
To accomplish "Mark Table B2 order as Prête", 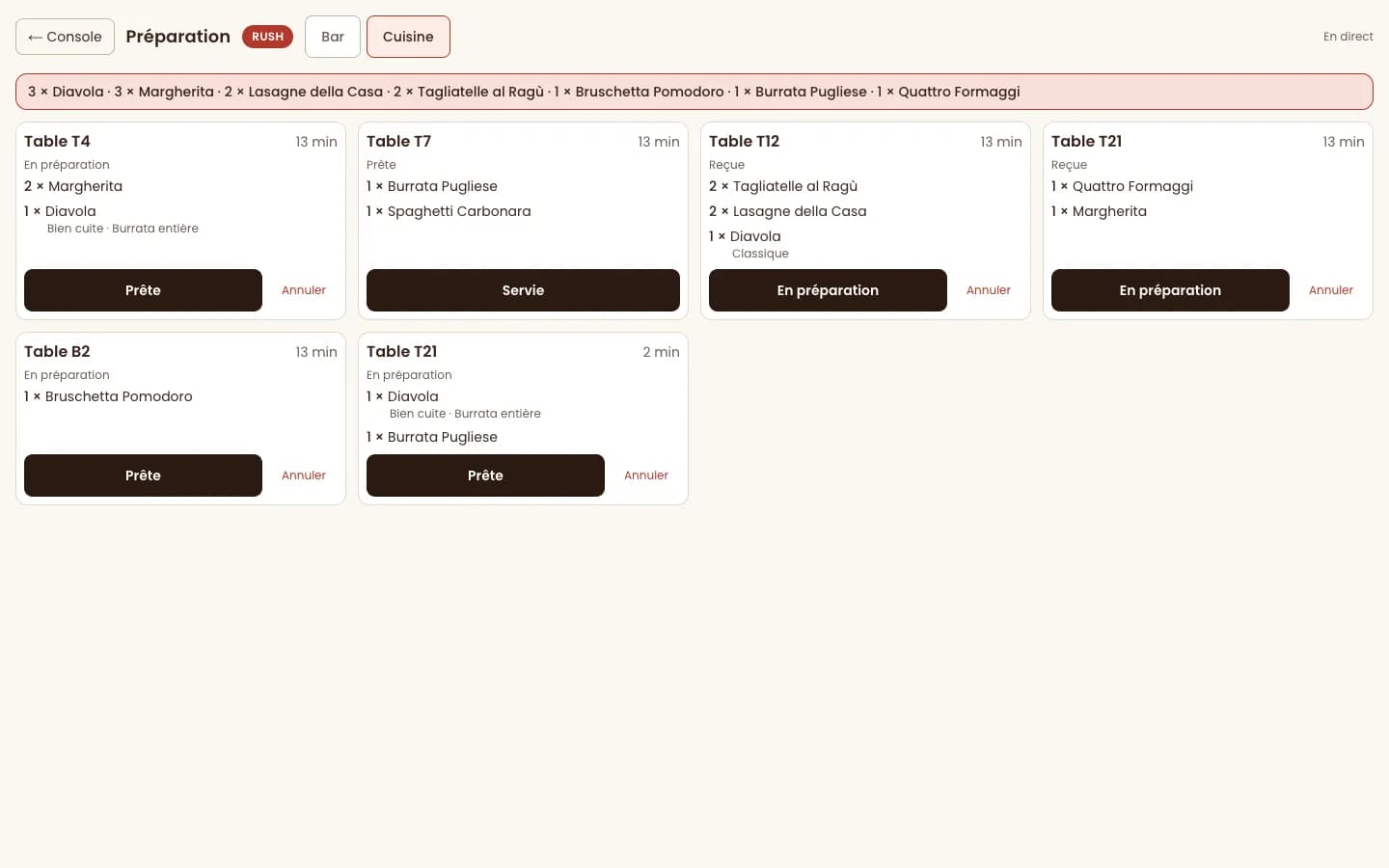I will pos(143,475).
